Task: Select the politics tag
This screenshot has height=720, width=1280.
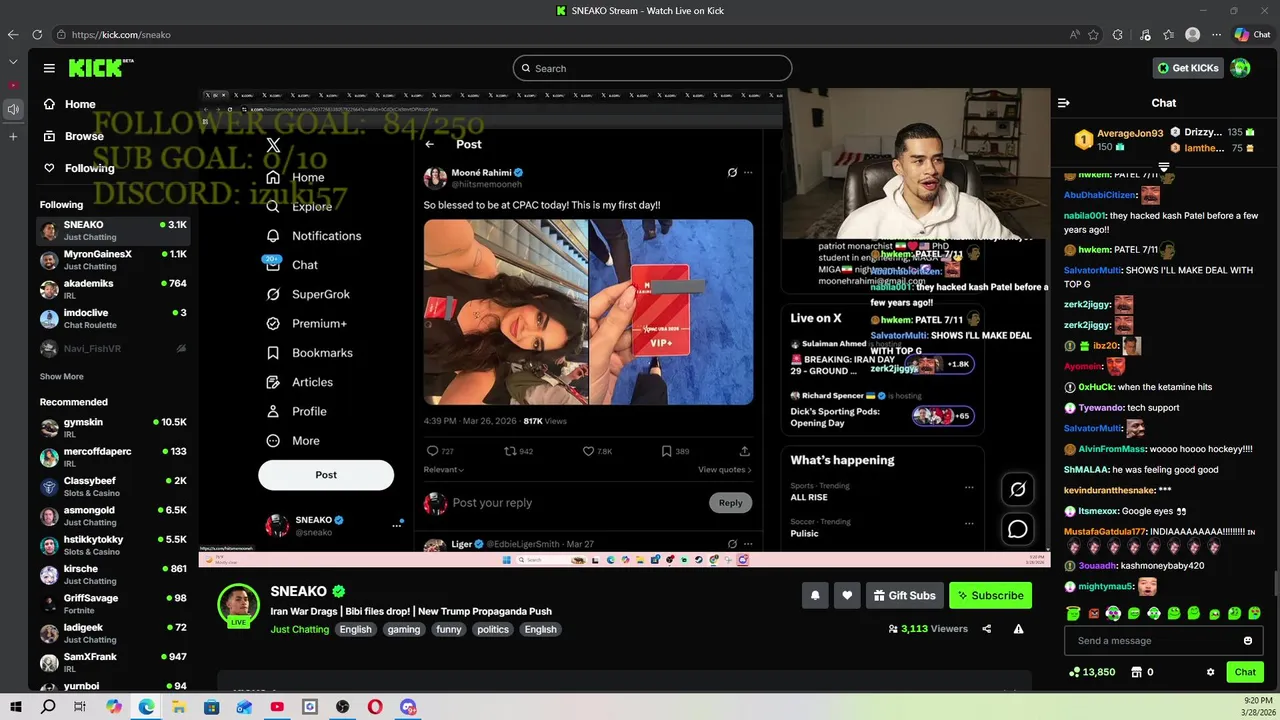Action: click(x=493, y=629)
